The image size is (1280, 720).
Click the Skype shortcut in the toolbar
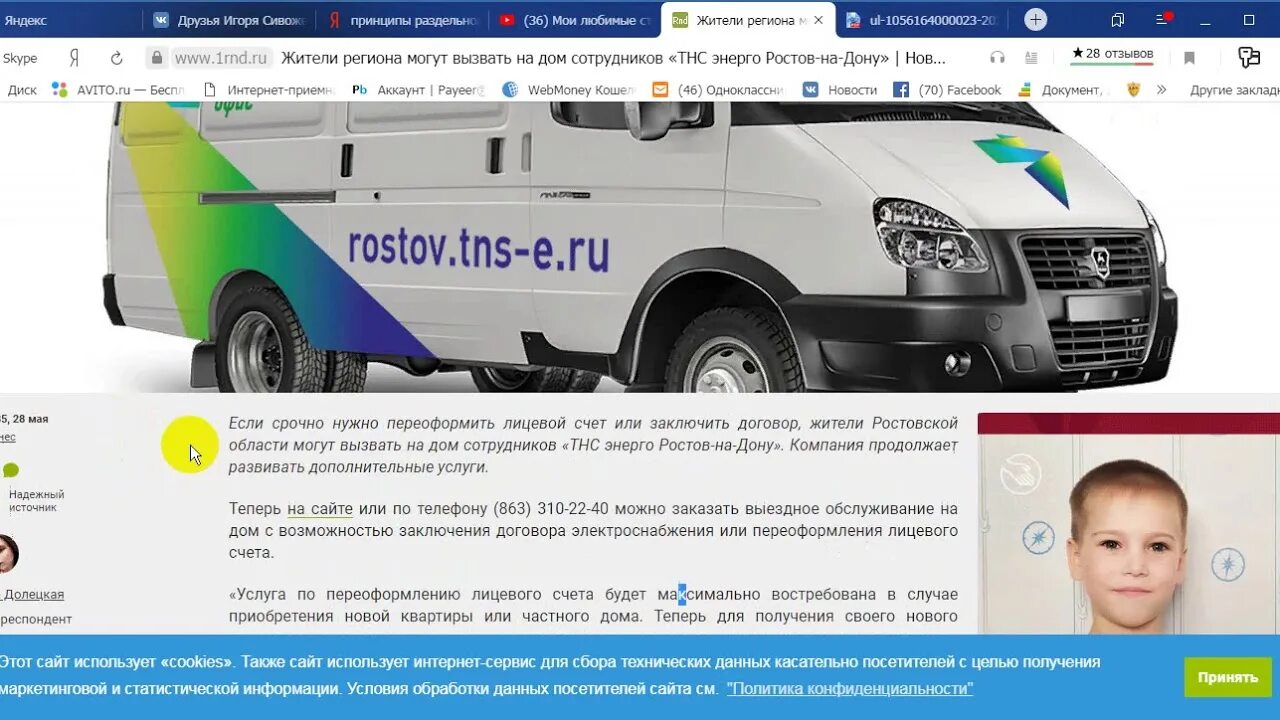pos(20,58)
